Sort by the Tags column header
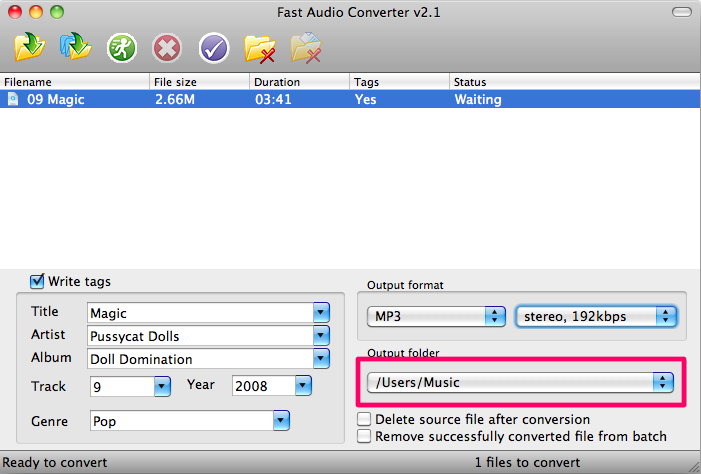 tap(399, 82)
